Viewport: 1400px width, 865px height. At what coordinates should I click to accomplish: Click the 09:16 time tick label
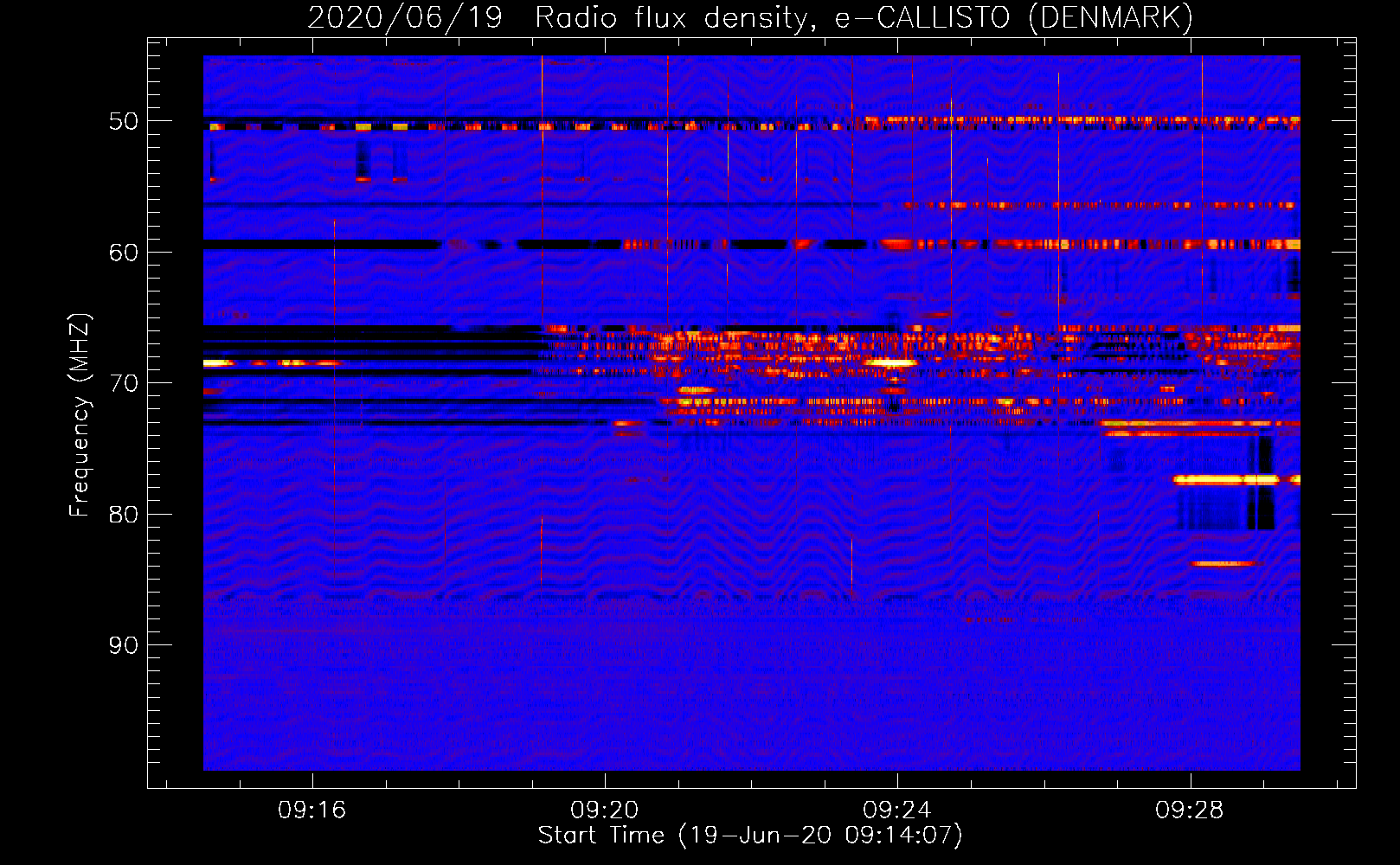(x=311, y=811)
